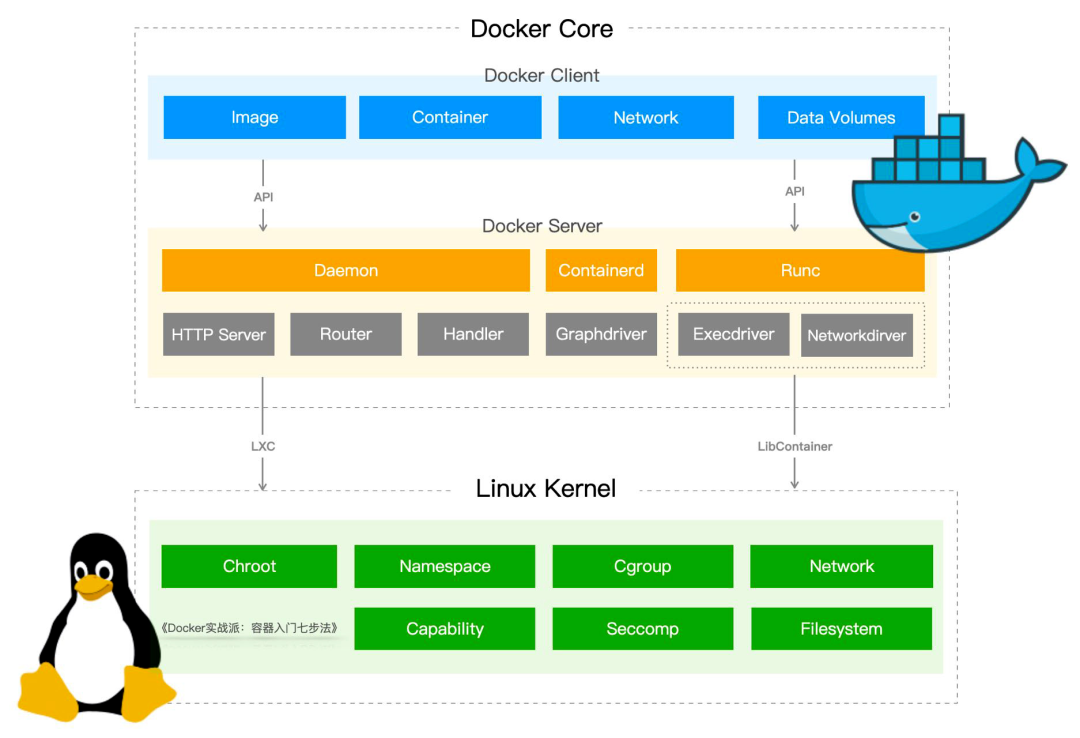Click the green Chroot block
This screenshot has width=1080, height=738.
(x=249, y=566)
